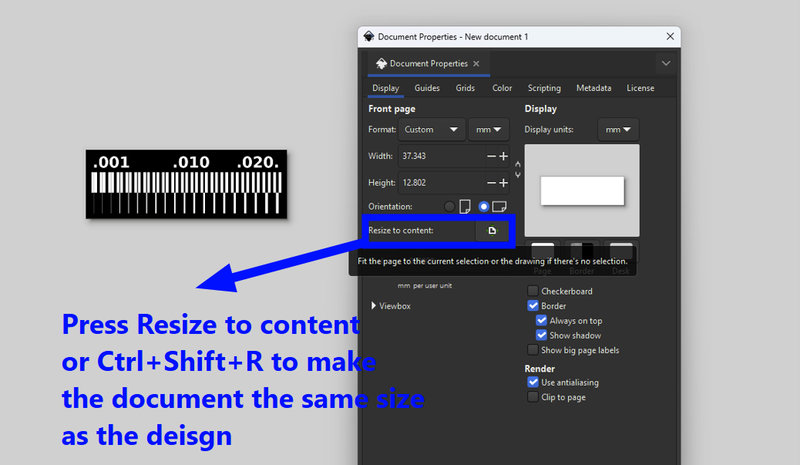
Task: Go to the Scripting tab
Action: coord(544,88)
